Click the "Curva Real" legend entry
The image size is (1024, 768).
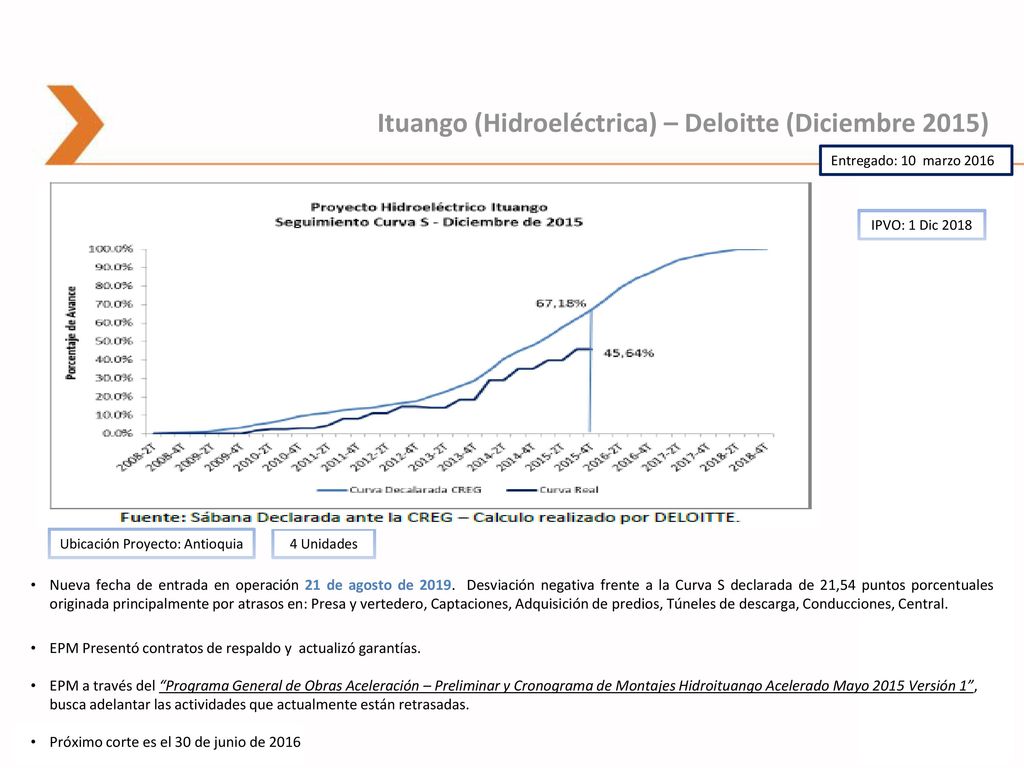click(552, 490)
